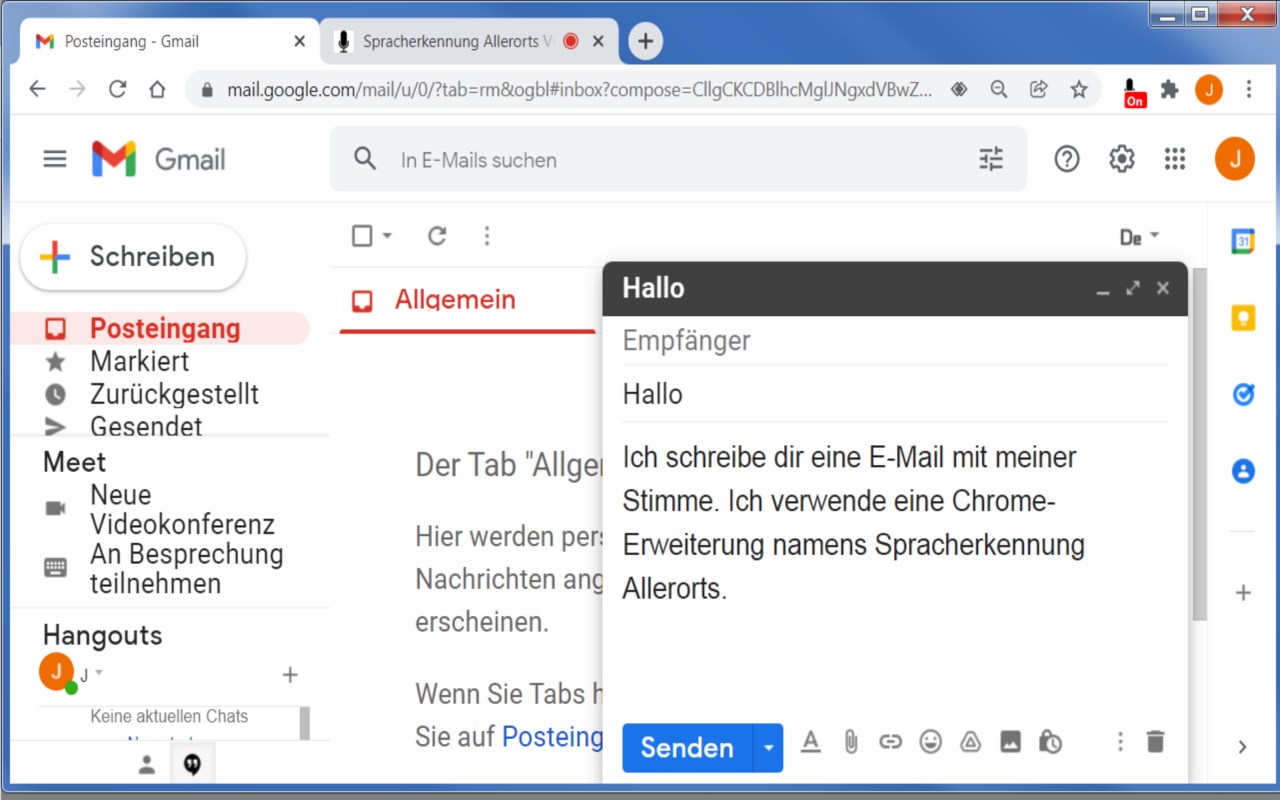Screen dimensions: 1280x800
Task: Click the search magnifier icon in Gmail
Action: click(x=365, y=159)
